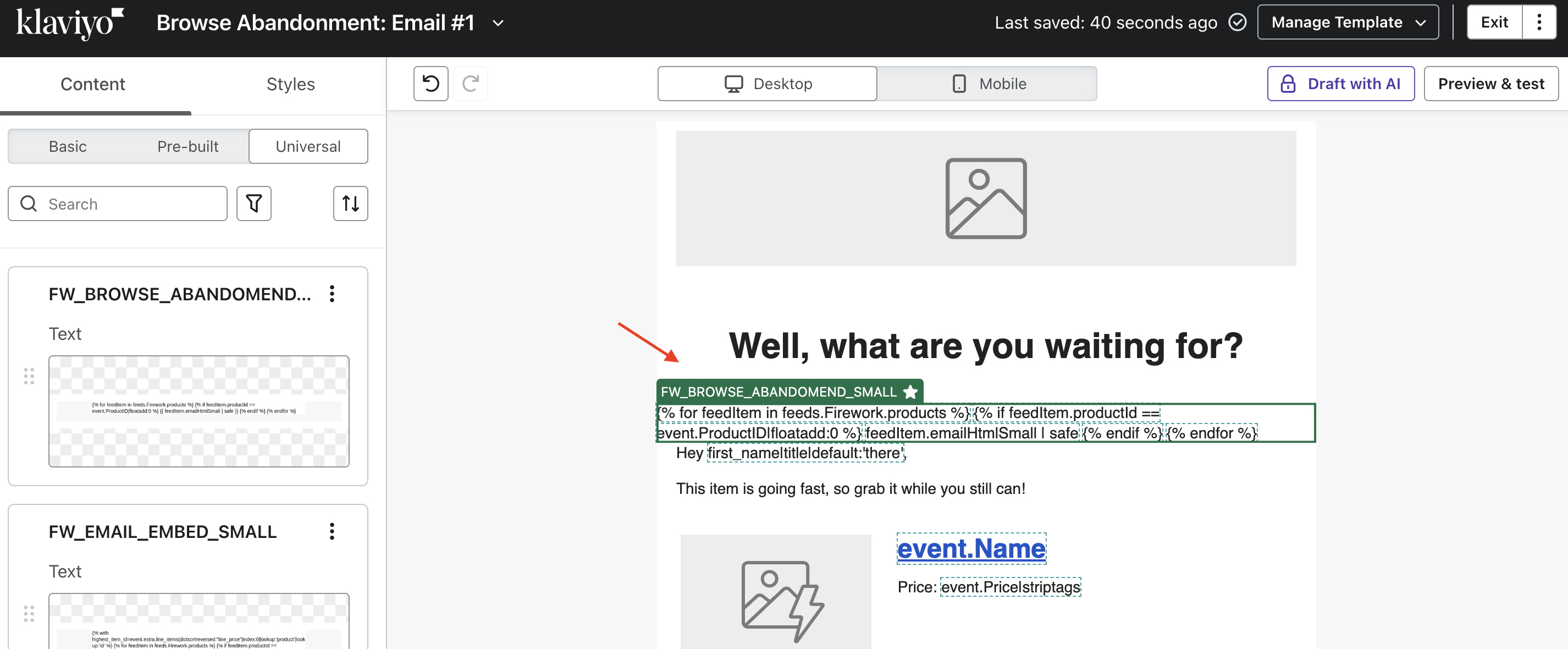This screenshot has width=1568, height=649.
Task: Click the Mobile phone icon
Action: tap(959, 84)
